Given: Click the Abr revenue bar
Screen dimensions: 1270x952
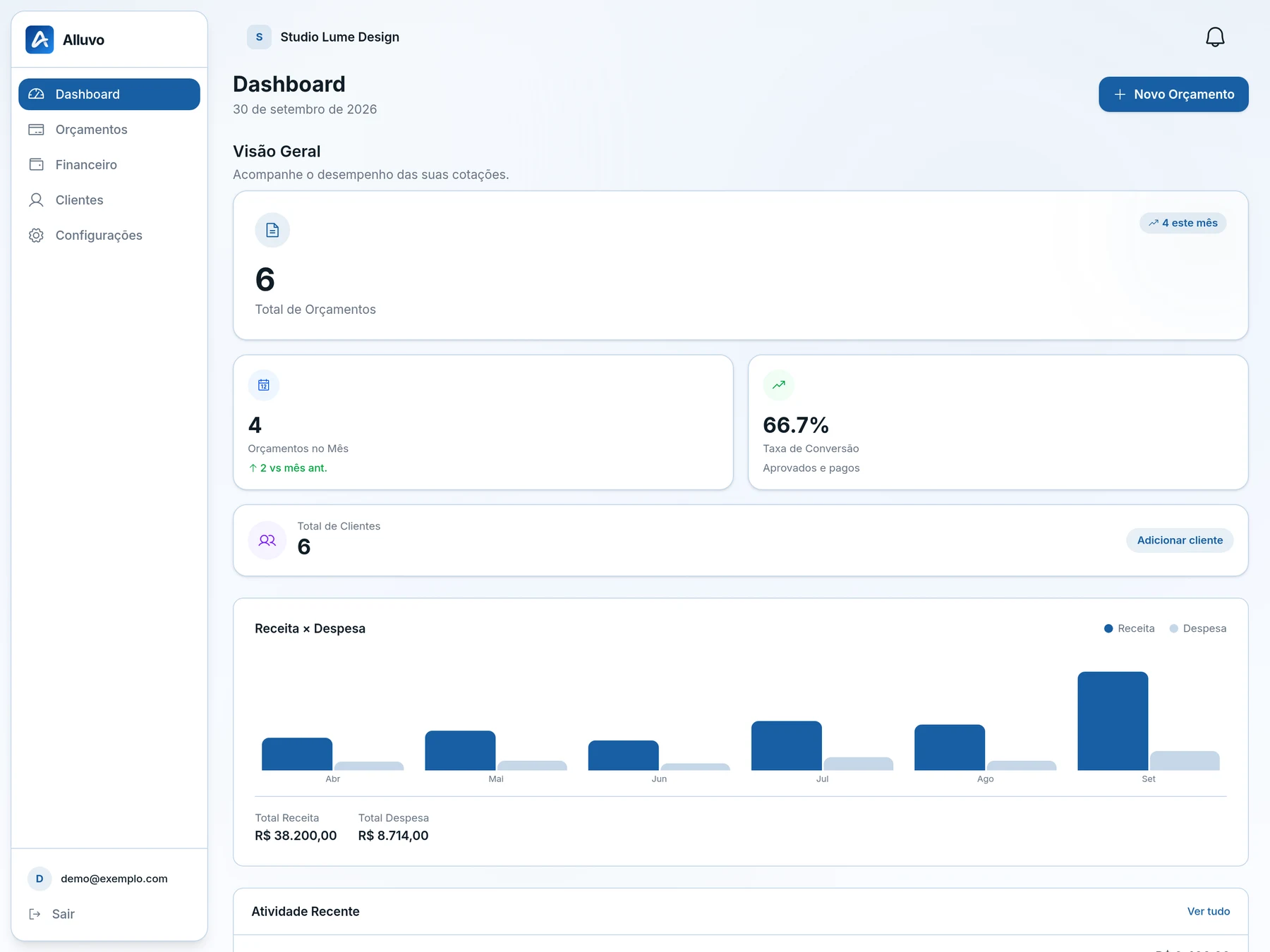Looking at the screenshot, I should click(x=297, y=754).
